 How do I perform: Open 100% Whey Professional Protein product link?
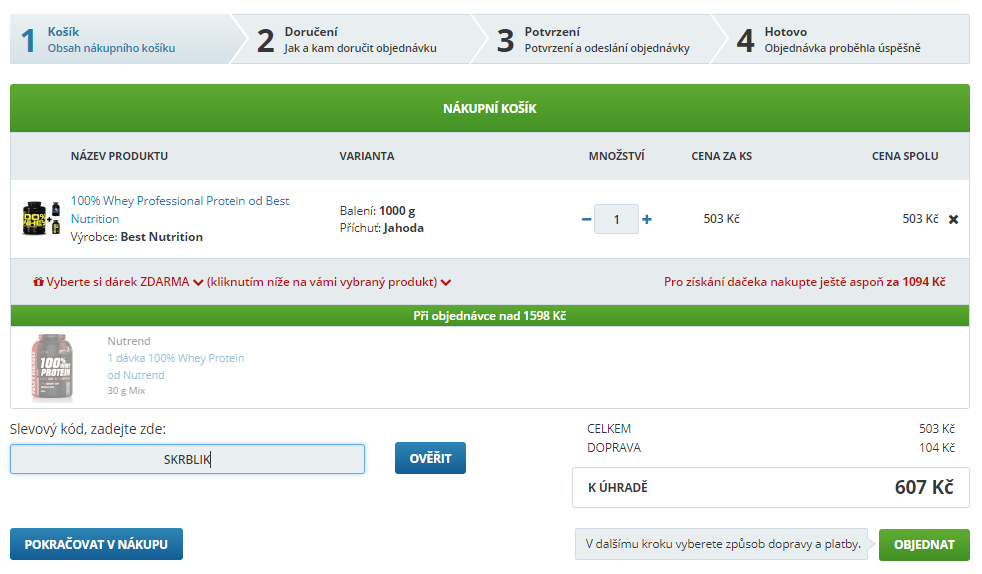click(180, 210)
